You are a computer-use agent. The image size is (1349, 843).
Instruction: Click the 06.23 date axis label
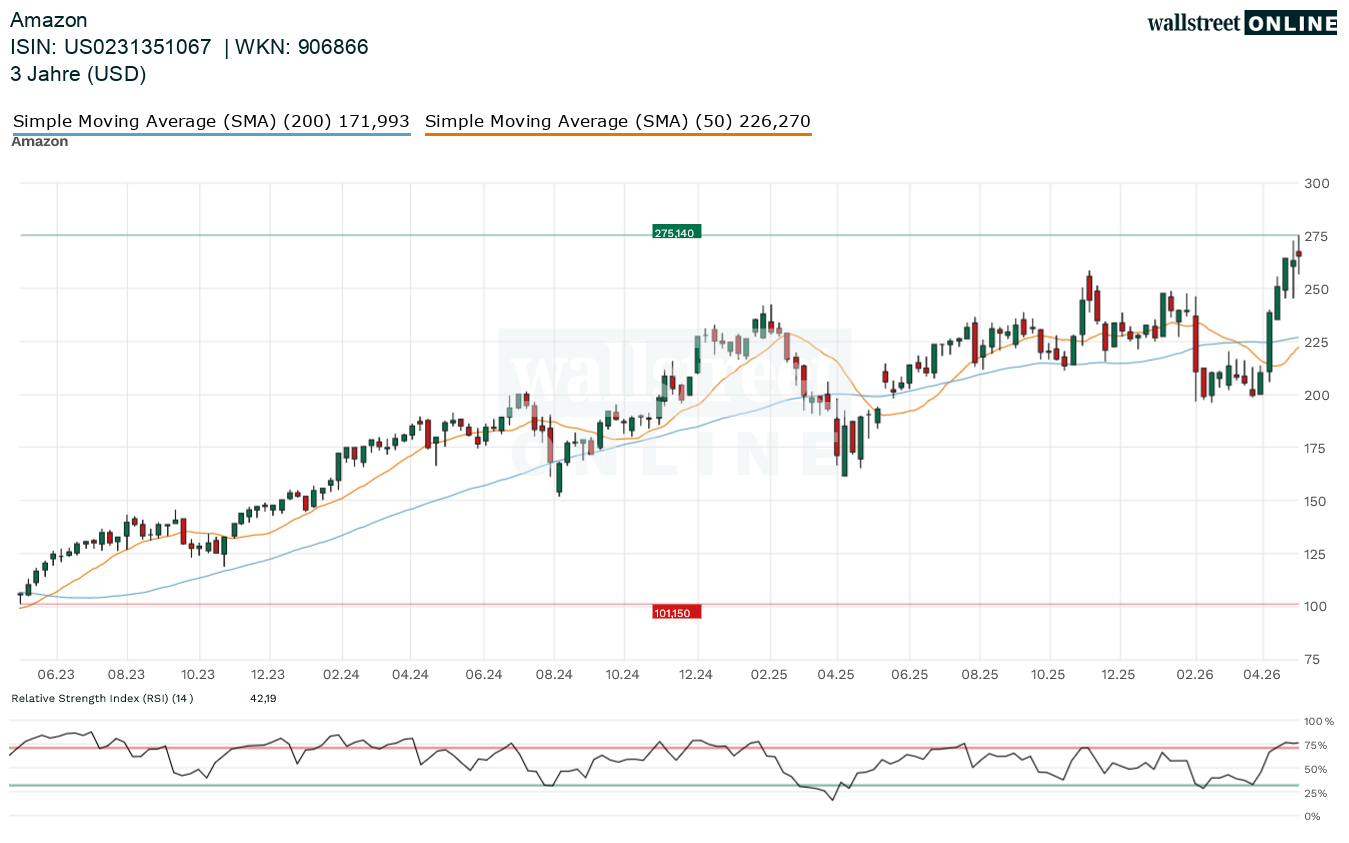click(x=57, y=676)
